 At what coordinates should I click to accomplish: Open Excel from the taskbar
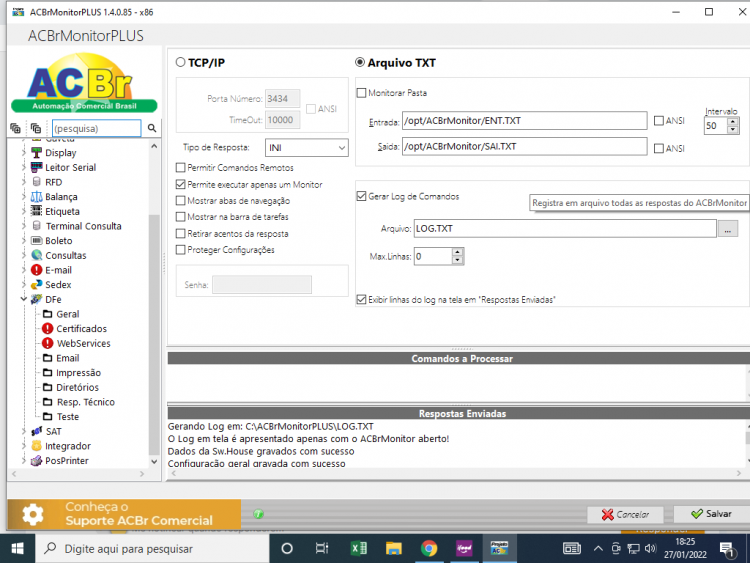click(359, 549)
